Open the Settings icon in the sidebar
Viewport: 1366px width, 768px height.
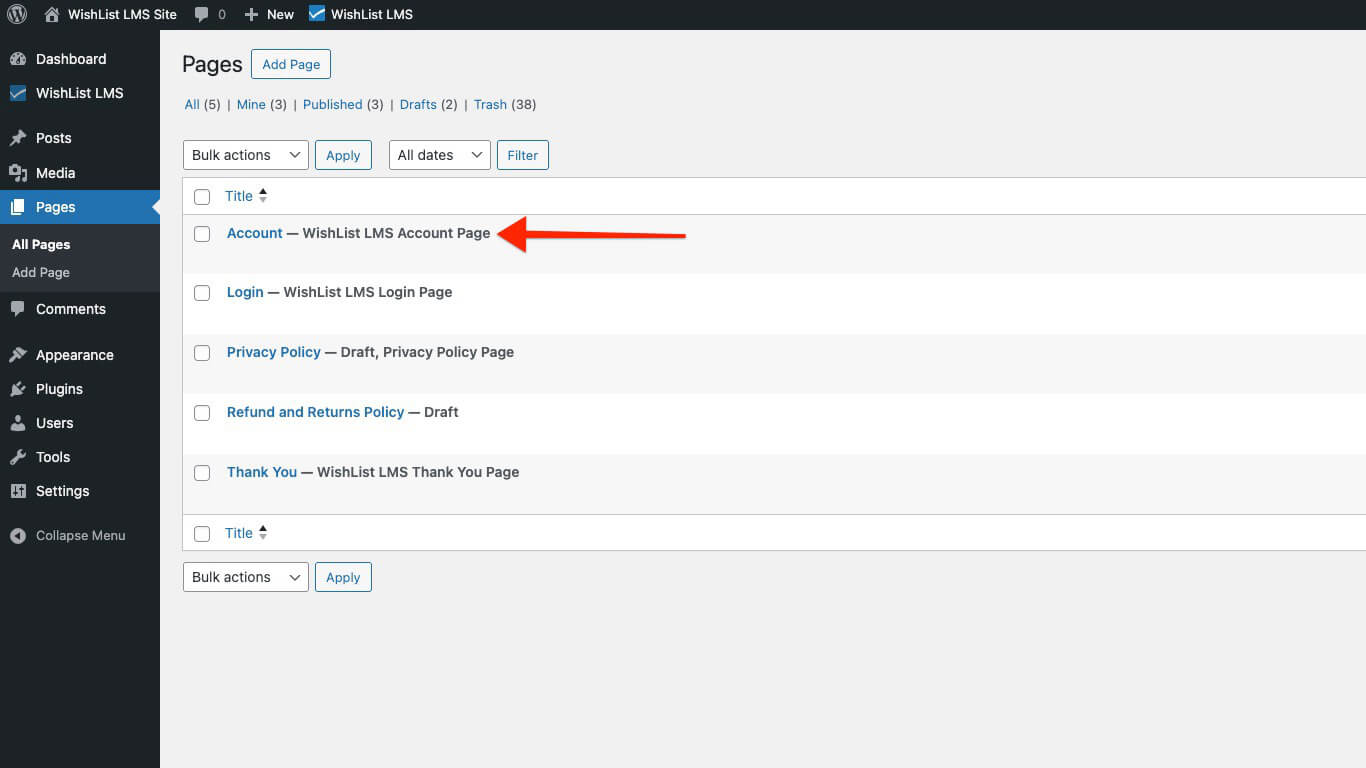coord(18,491)
